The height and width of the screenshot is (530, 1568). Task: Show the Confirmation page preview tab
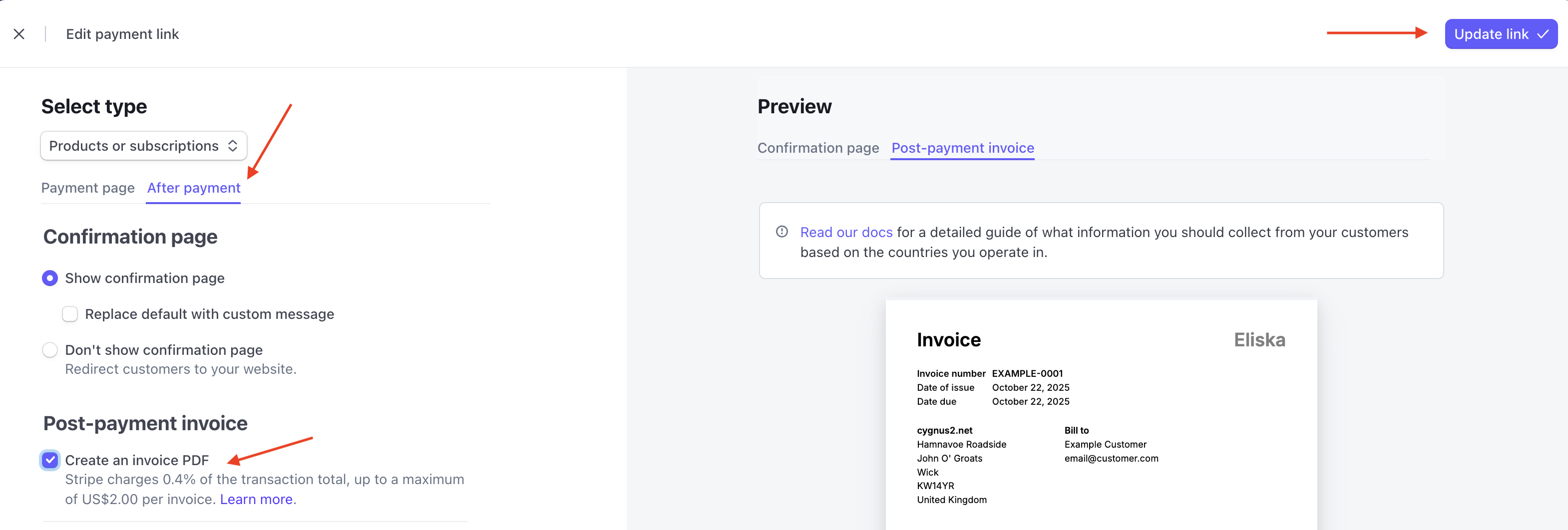(x=817, y=148)
